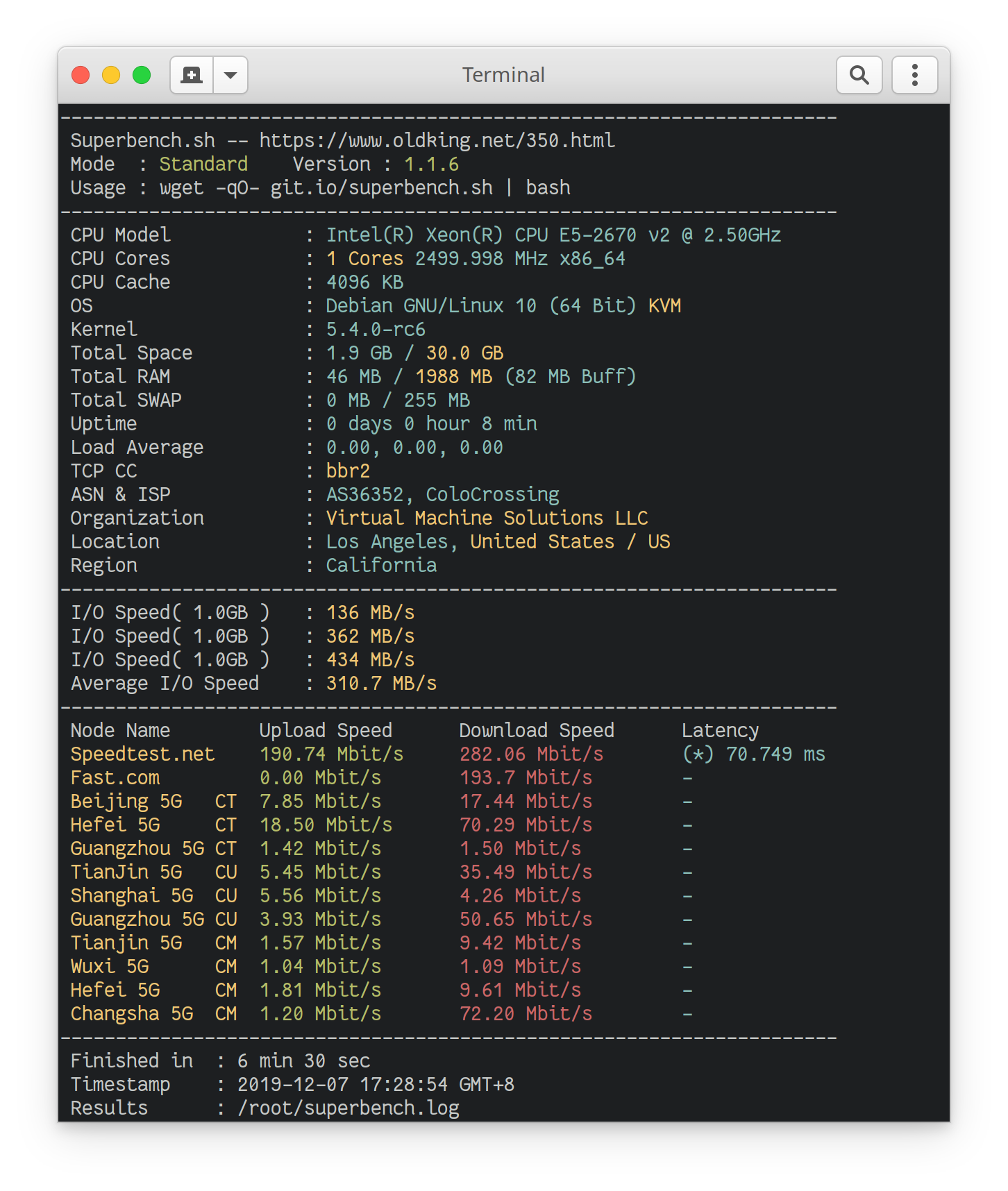Click the Intel Xeon CPU model text
1008x1191 pixels.
coord(553,235)
